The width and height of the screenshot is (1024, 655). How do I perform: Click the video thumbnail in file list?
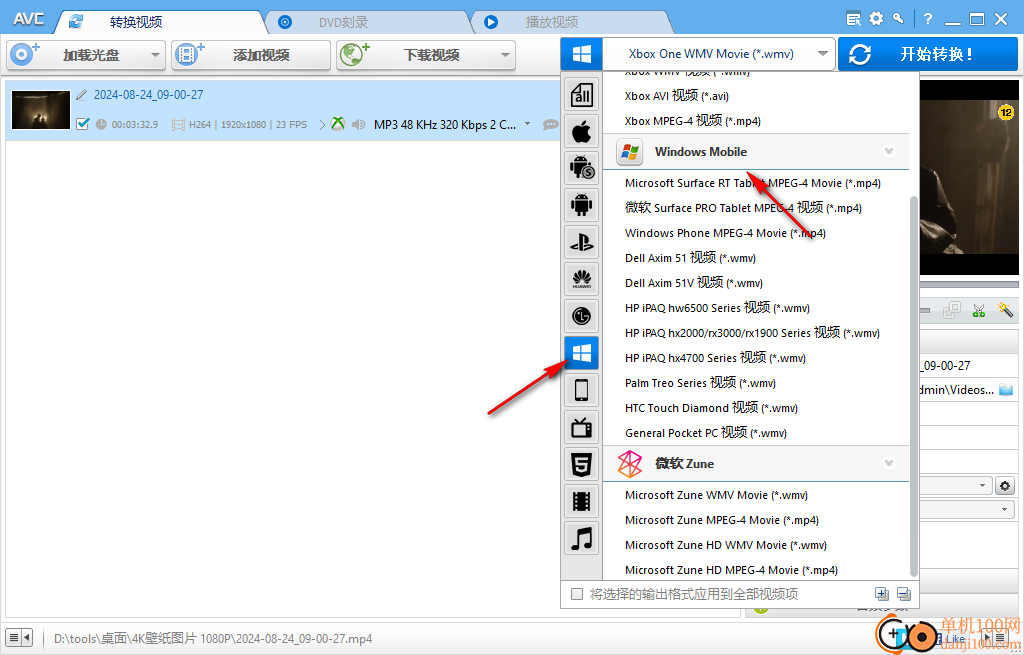coord(41,110)
